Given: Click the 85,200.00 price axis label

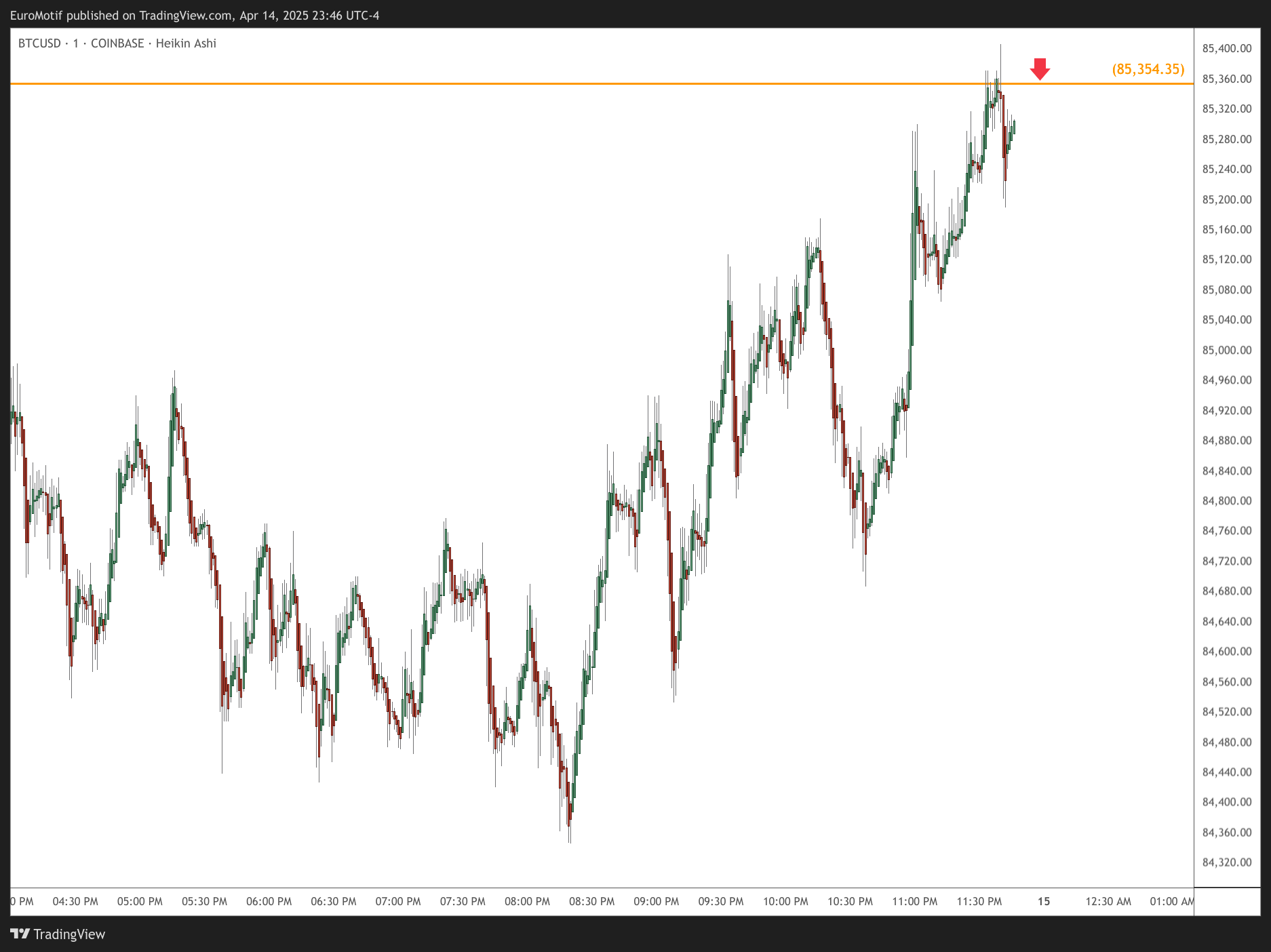Looking at the screenshot, I should point(1227,199).
